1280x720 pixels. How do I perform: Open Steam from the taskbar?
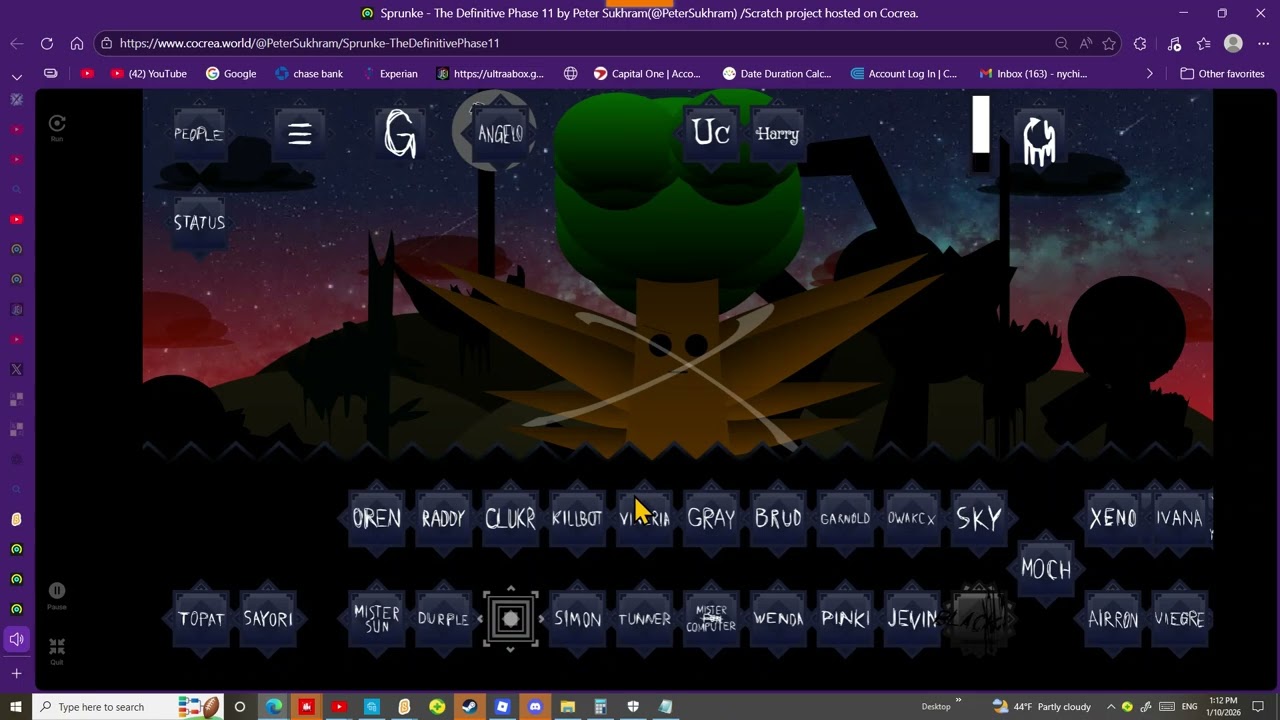[469, 706]
